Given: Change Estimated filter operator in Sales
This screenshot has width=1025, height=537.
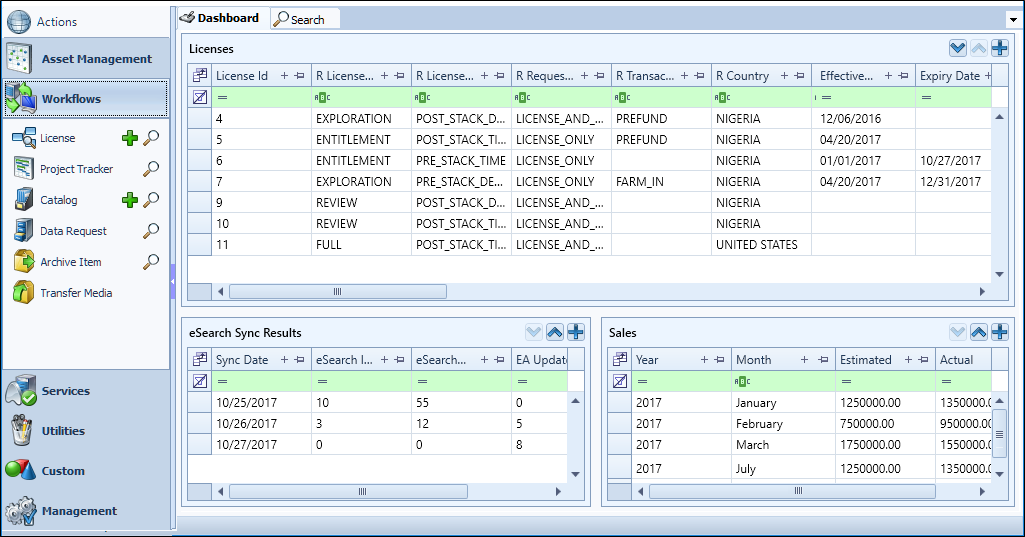Looking at the screenshot, I should pos(846,381).
